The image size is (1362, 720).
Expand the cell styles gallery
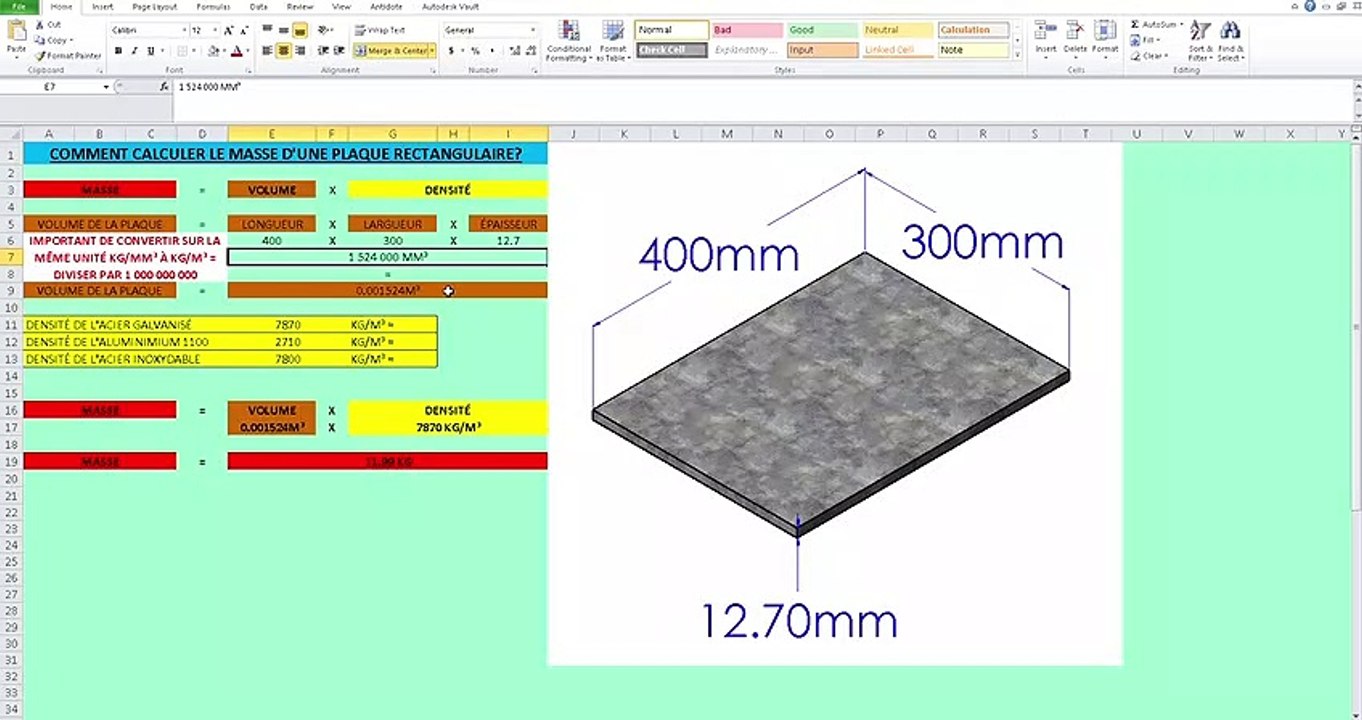pyautogui.click(x=1018, y=54)
